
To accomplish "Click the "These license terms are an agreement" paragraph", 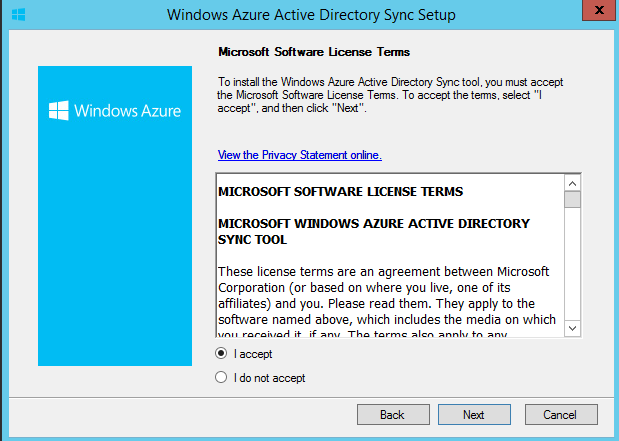I will (387, 303).
